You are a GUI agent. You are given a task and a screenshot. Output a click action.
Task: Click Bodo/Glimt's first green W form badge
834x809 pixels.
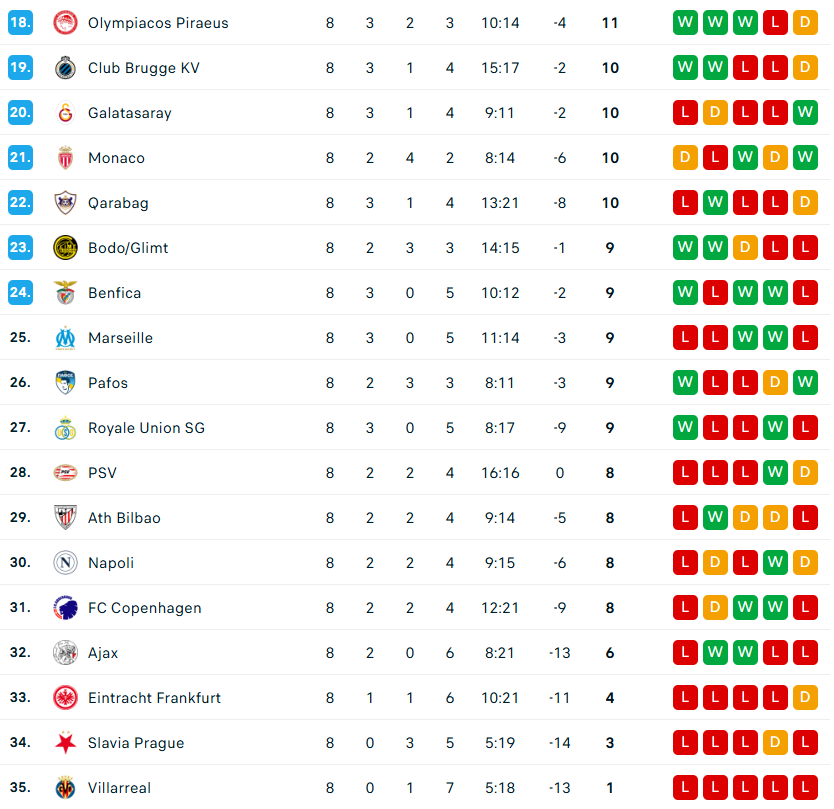685,248
